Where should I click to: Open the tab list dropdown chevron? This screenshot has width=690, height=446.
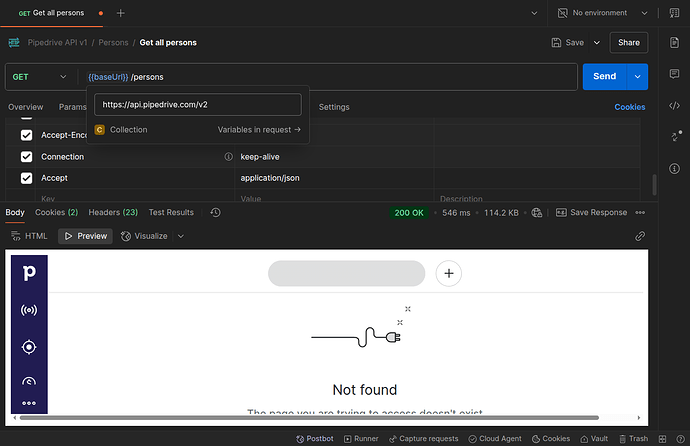point(534,13)
